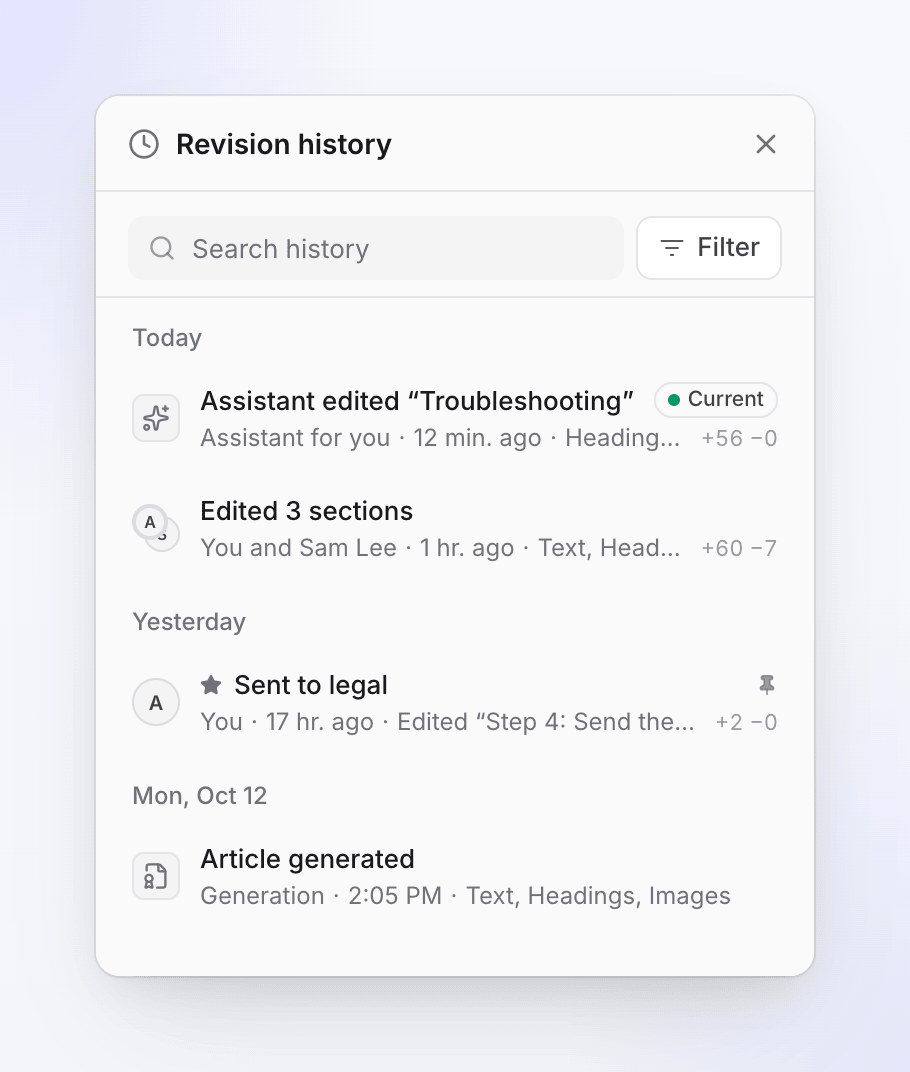This screenshot has width=910, height=1072.
Task: Click the Today section header
Action: click(x=167, y=338)
